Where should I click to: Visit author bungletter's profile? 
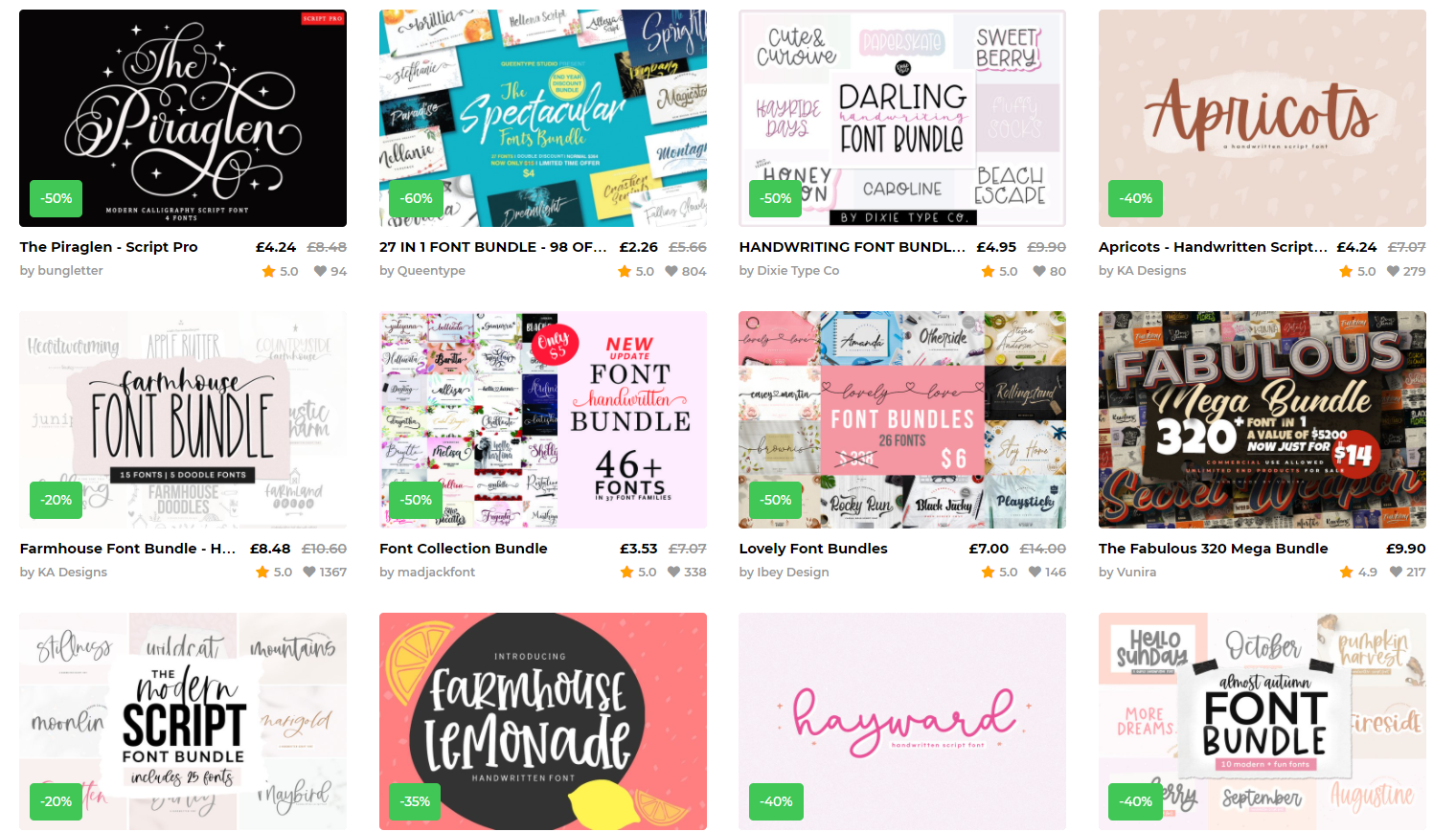pyautogui.click(x=61, y=271)
